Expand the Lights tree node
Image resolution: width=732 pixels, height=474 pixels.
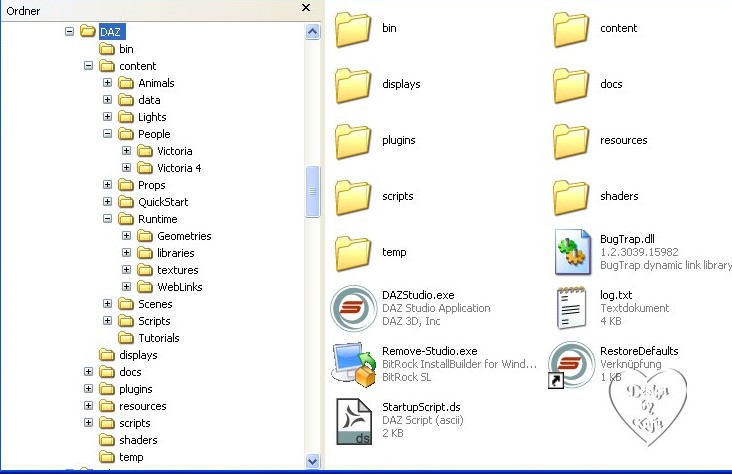tap(107, 116)
